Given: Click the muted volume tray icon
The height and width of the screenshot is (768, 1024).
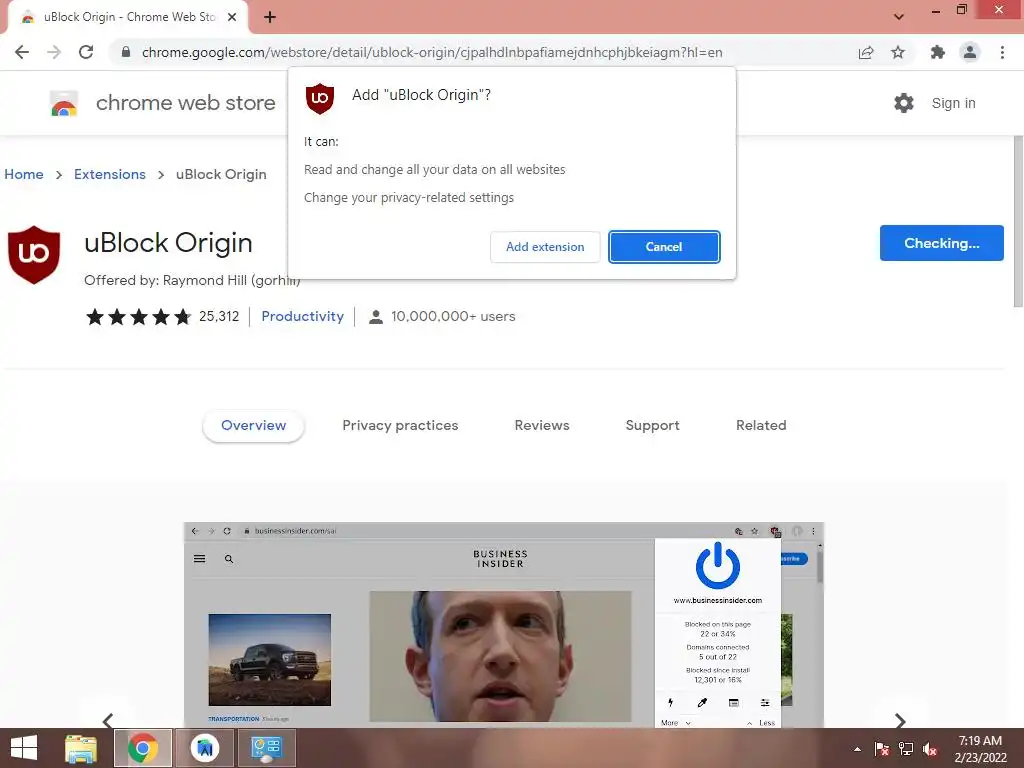Looking at the screenshot, I should click(930, 749).
